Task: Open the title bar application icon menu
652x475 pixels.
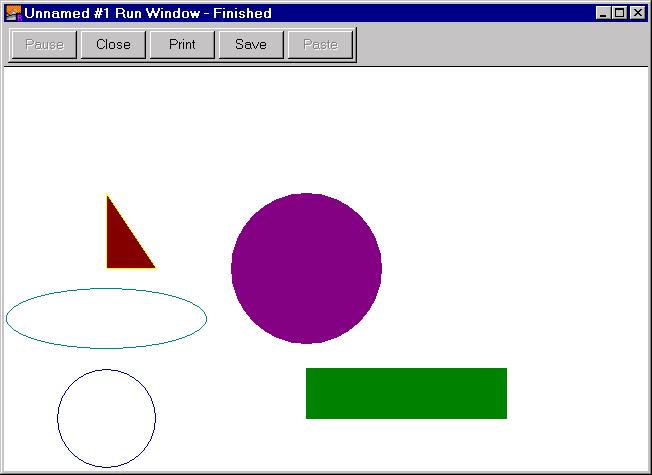Action: click(14, 13)
